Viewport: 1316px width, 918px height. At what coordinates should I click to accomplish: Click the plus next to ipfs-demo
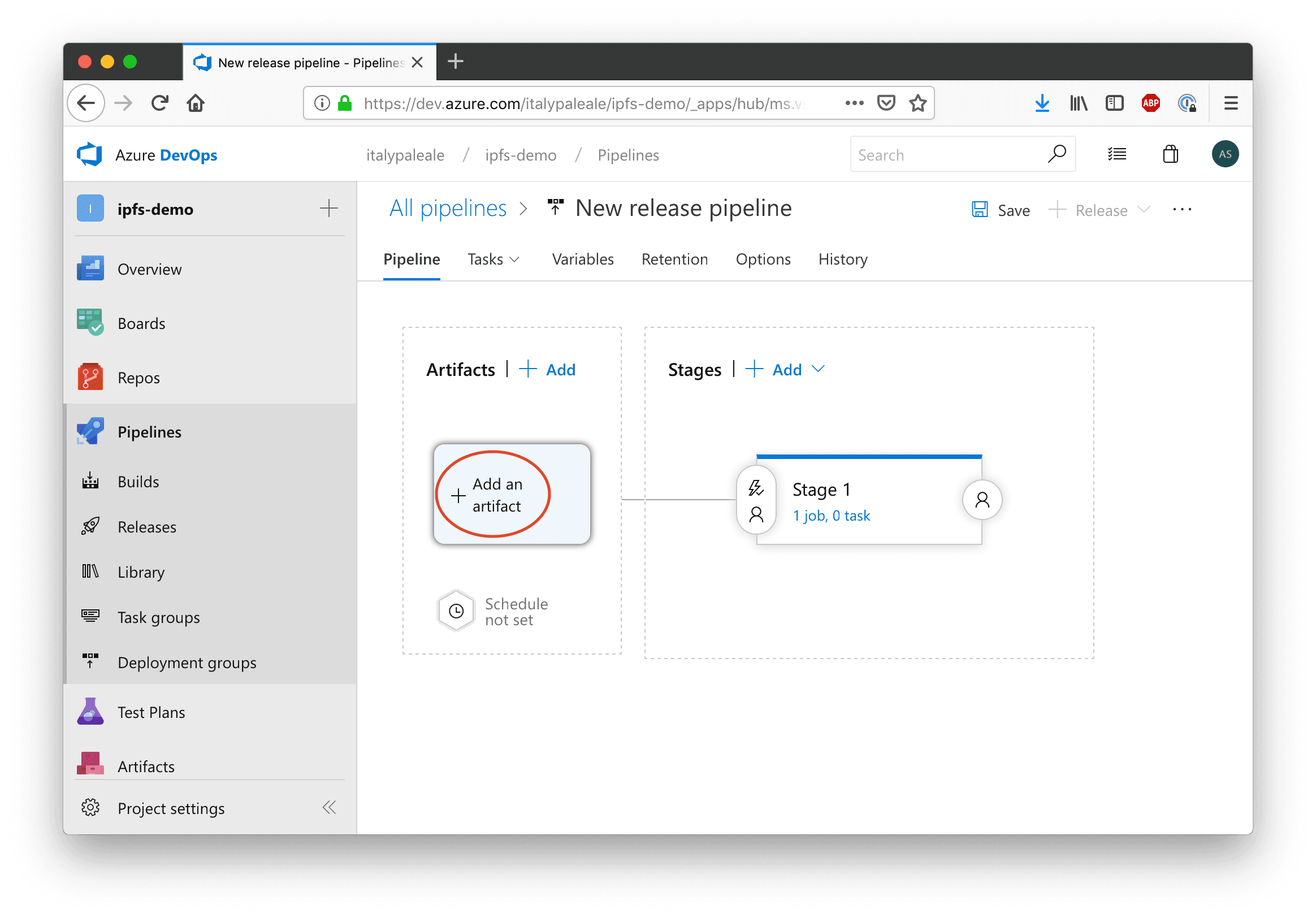coord(329,209)
